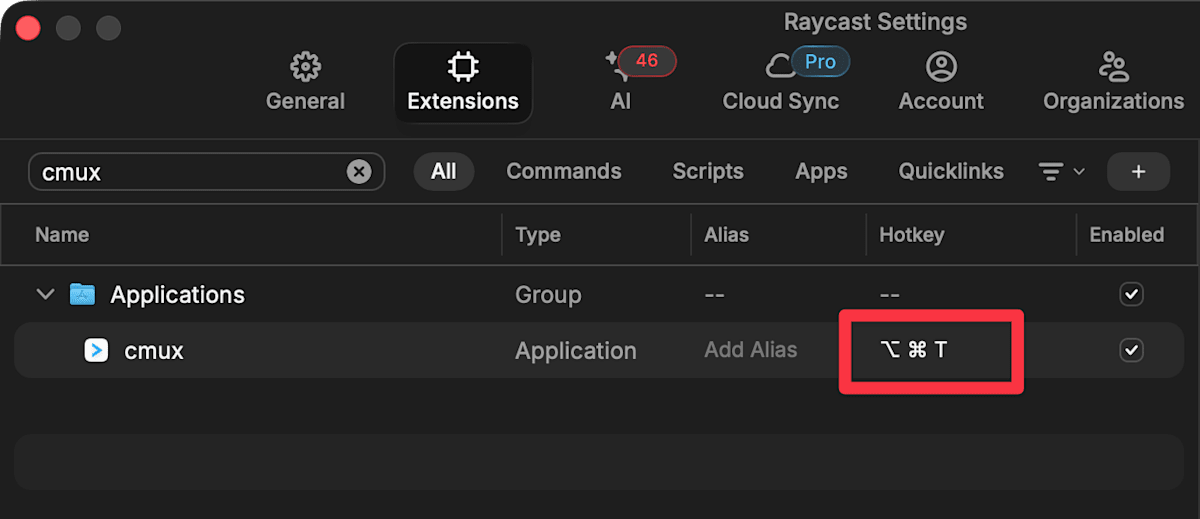
Task: Go to the Account tab
Action: [x=941, y=84]
